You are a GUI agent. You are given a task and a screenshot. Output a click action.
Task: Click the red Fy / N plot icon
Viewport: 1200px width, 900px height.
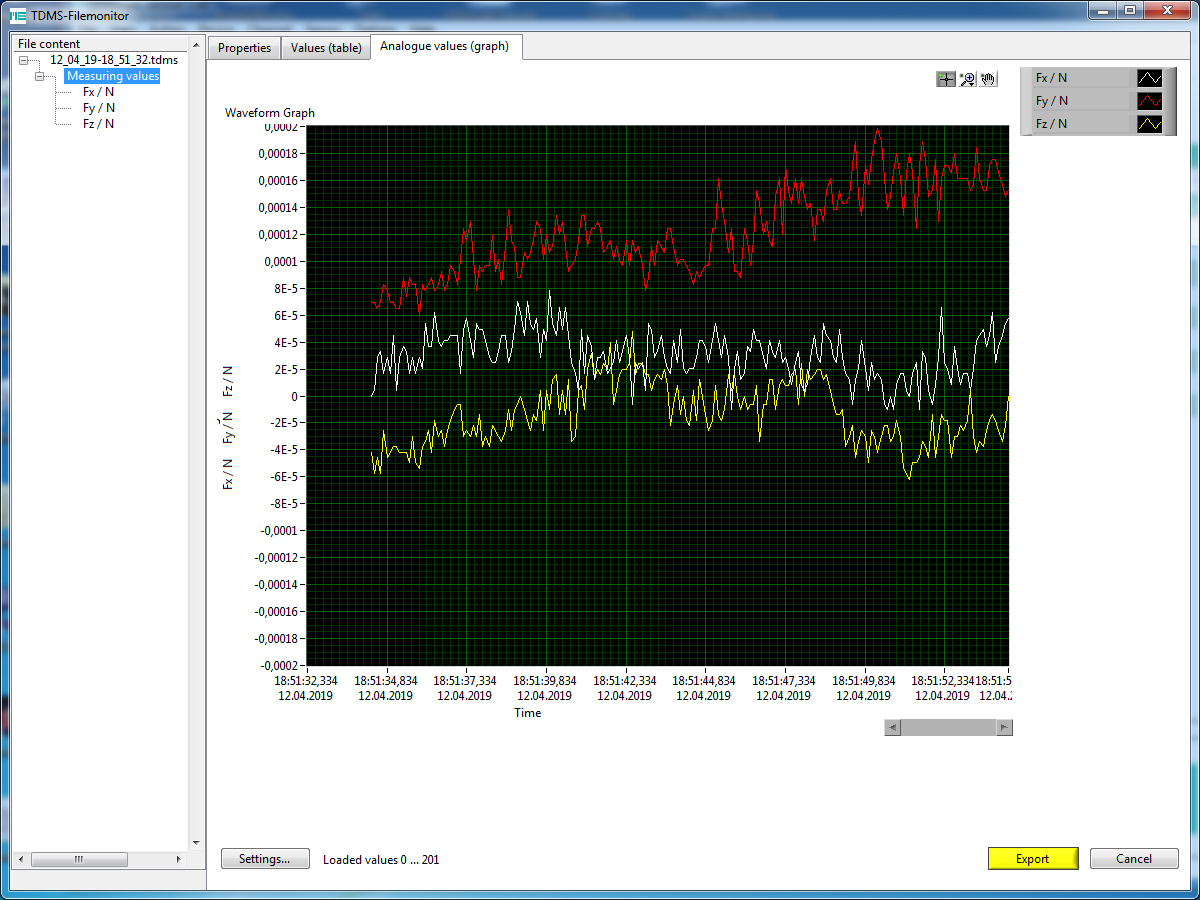click(1150, 101)
